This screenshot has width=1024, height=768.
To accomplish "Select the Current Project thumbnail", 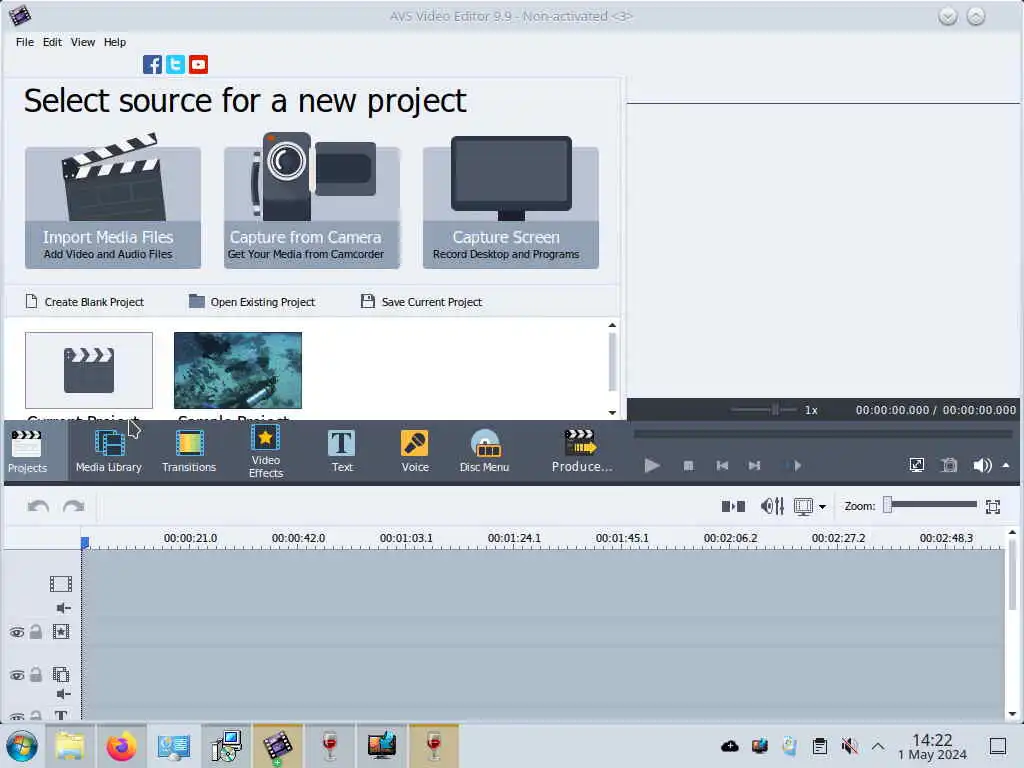I will click(89, 370).
